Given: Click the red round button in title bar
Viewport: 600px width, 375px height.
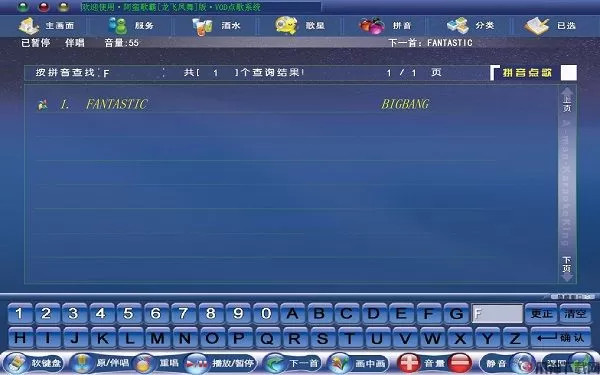Looking at the screenshot, I should click(x=44, y=7).
